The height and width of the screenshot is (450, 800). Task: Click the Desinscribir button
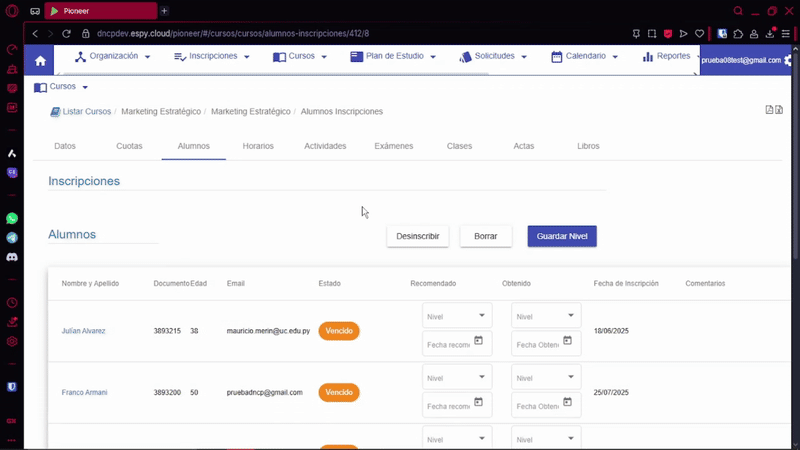point(418,236)
